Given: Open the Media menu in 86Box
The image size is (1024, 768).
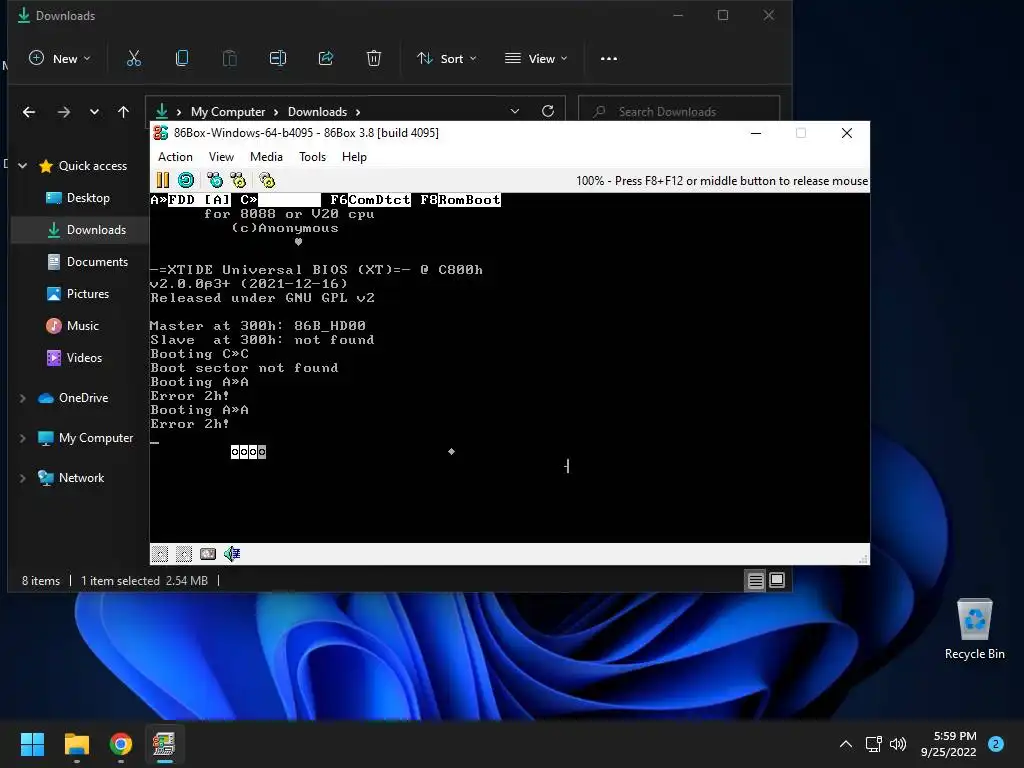Looking at the screenshot, I should pos(266,157).
